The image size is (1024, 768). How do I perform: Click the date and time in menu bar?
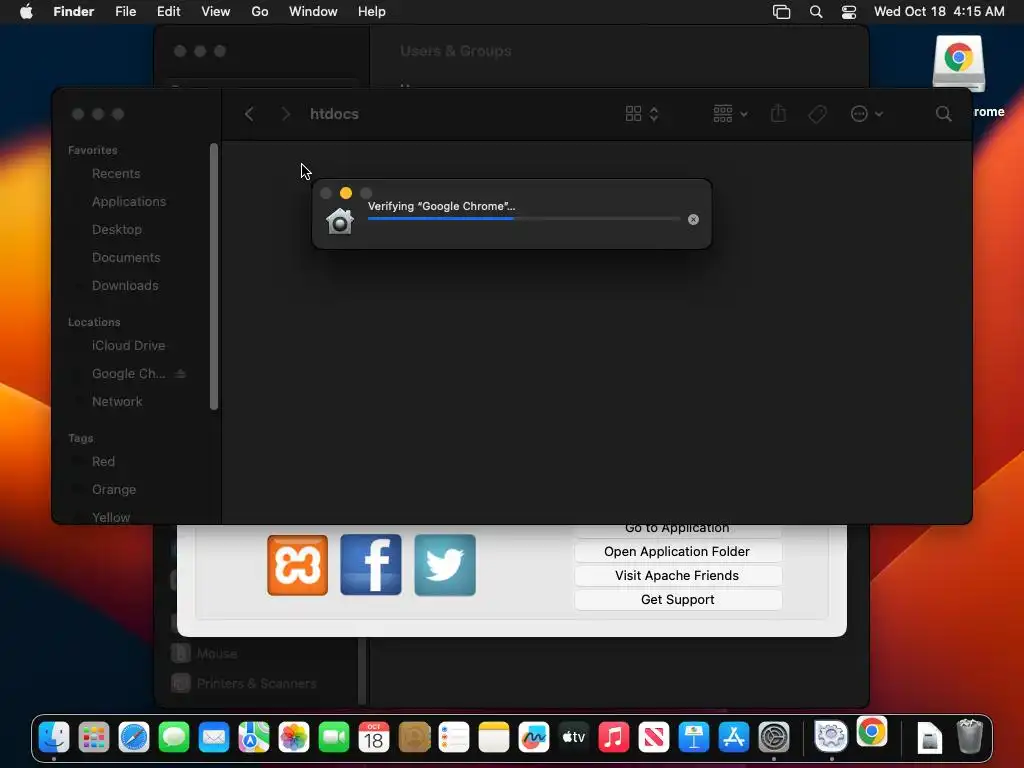click(x=939, y=12)
